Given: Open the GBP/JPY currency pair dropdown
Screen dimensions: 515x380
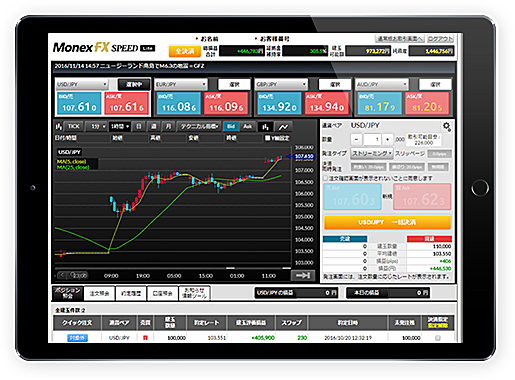Looking at the screenshot, I should pos(281,84).
